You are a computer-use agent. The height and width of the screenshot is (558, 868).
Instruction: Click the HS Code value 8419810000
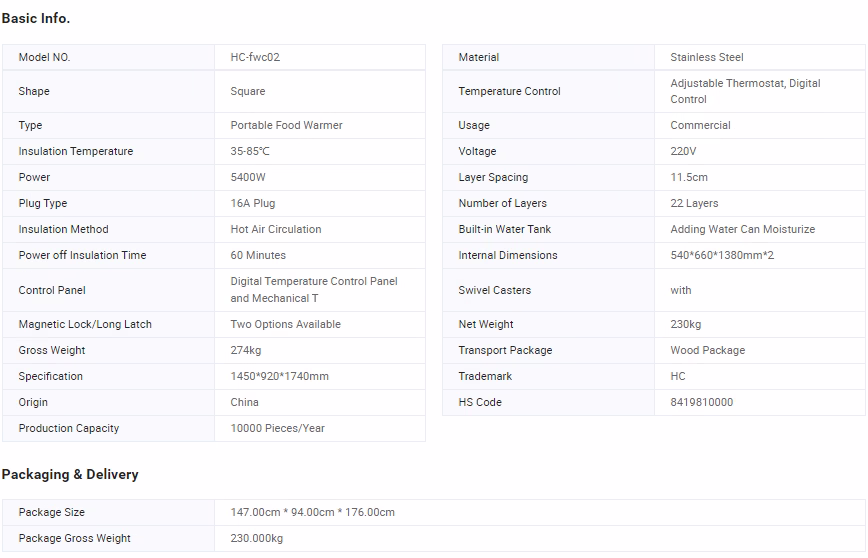point(701,402)
